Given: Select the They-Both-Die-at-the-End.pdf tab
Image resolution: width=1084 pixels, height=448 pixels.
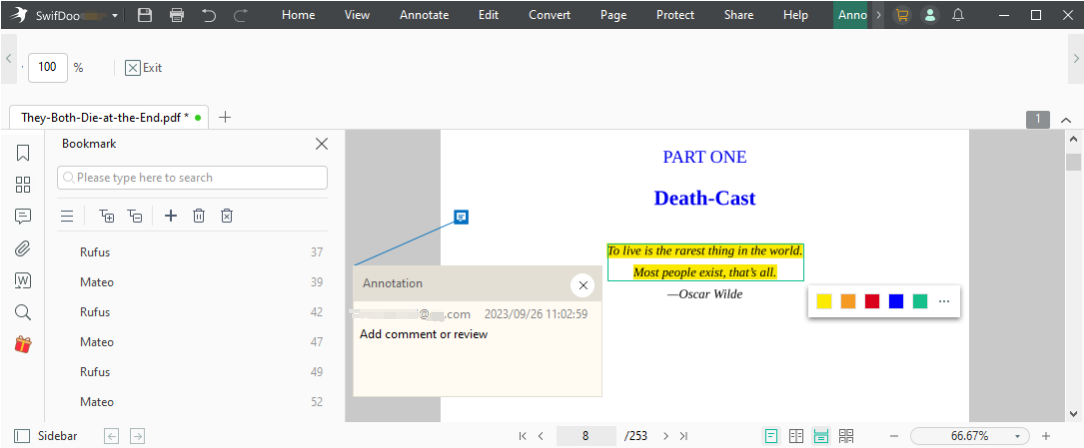Looking at the screenshot, I should click(109, 118).
